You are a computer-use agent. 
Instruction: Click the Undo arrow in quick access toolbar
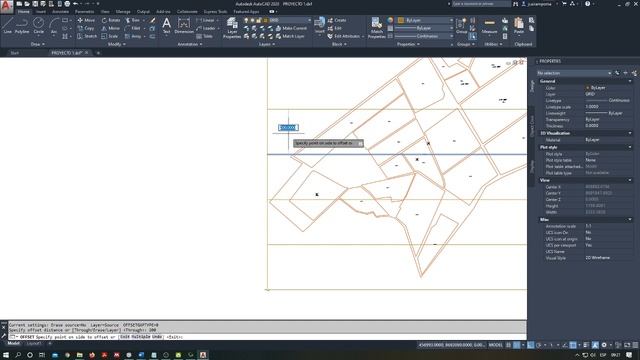76,4
